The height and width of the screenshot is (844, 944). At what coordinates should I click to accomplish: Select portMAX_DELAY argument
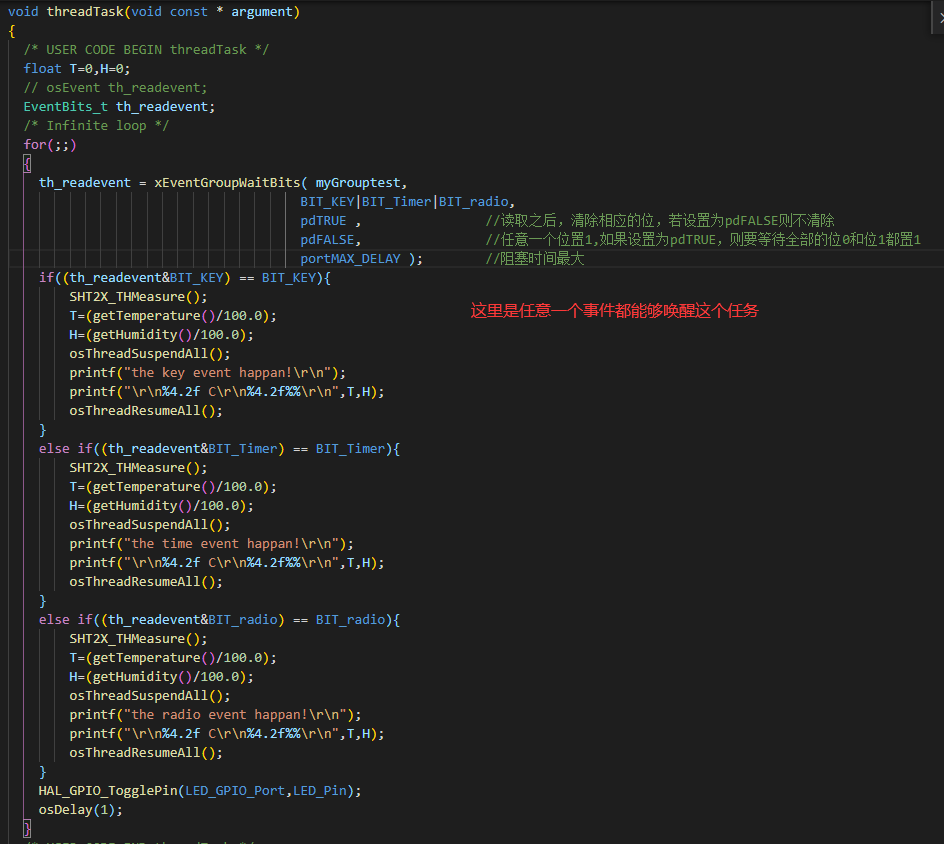pyautogui.click(x=350, y=259)
